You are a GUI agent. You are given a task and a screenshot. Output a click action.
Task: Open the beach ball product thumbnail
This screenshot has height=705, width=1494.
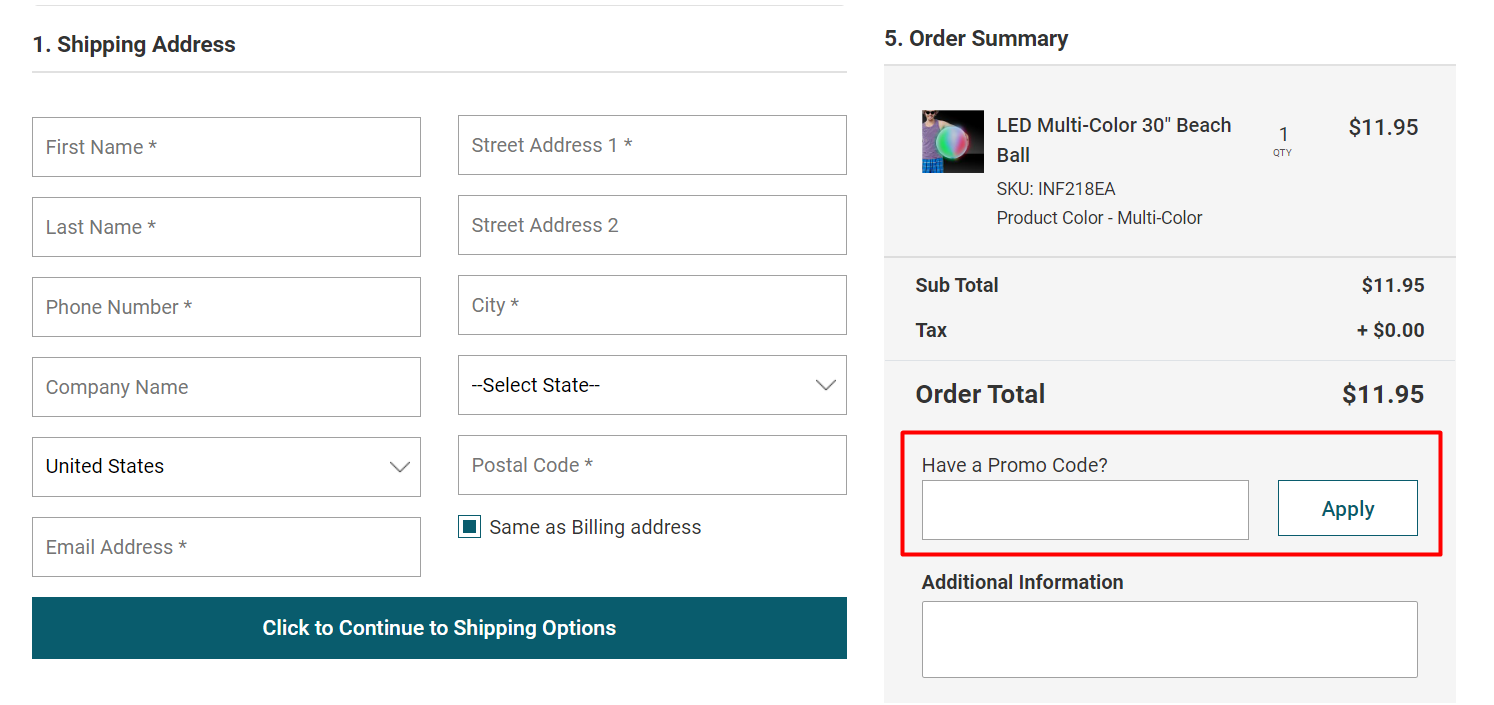[952, 142]
